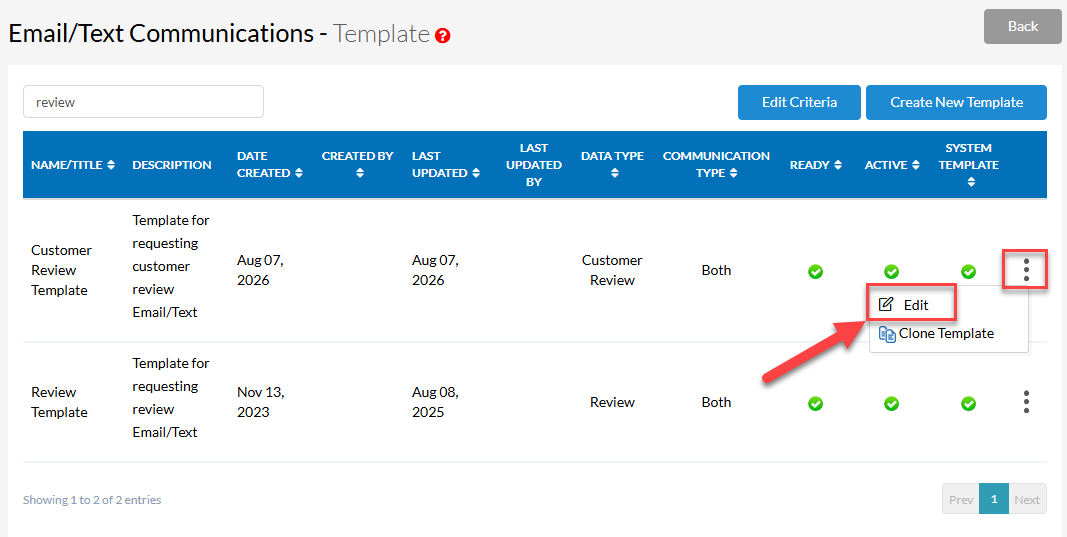Click Ready checkmark for Customer Review Template
This screenshot has height=537, width=1067.
coord(815,272)
